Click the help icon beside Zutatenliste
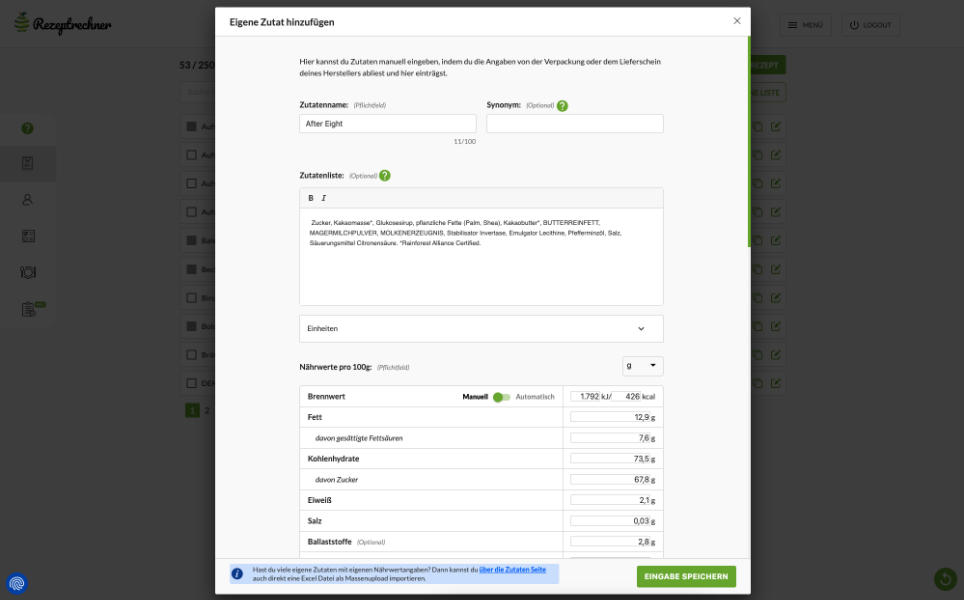This screenshot has width=964, height=600. [385, 176]
